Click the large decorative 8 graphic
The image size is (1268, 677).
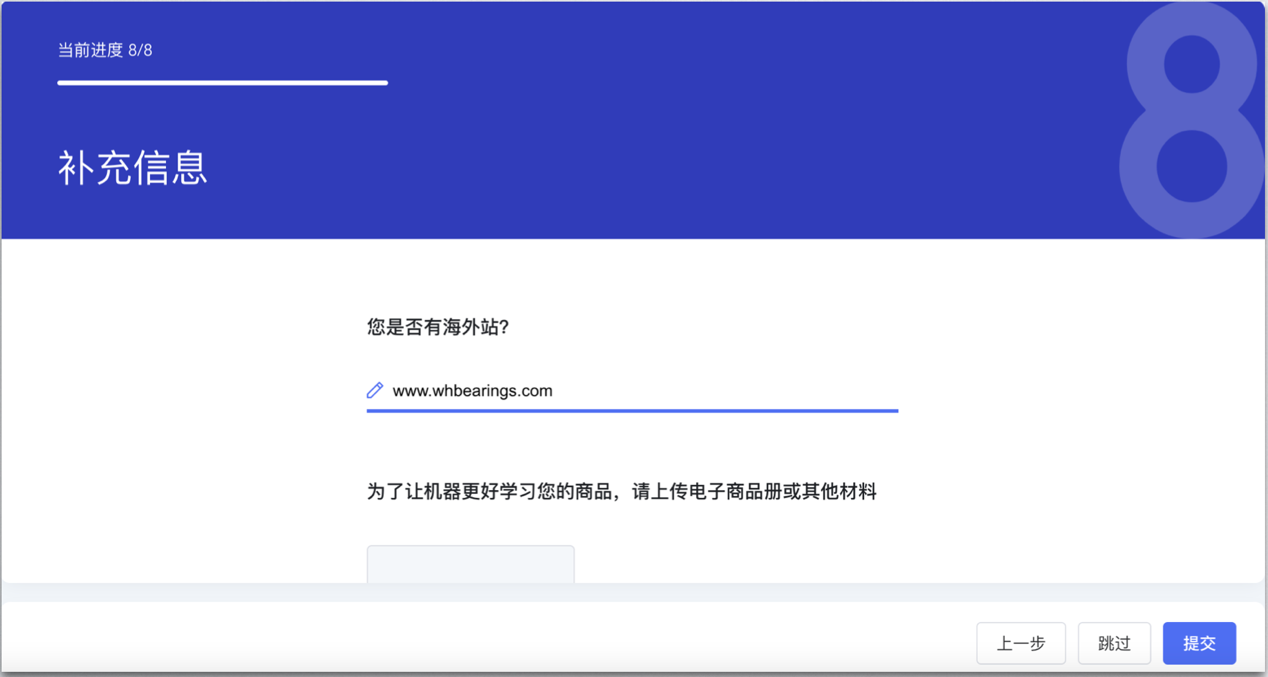(x=1191, y=117)
